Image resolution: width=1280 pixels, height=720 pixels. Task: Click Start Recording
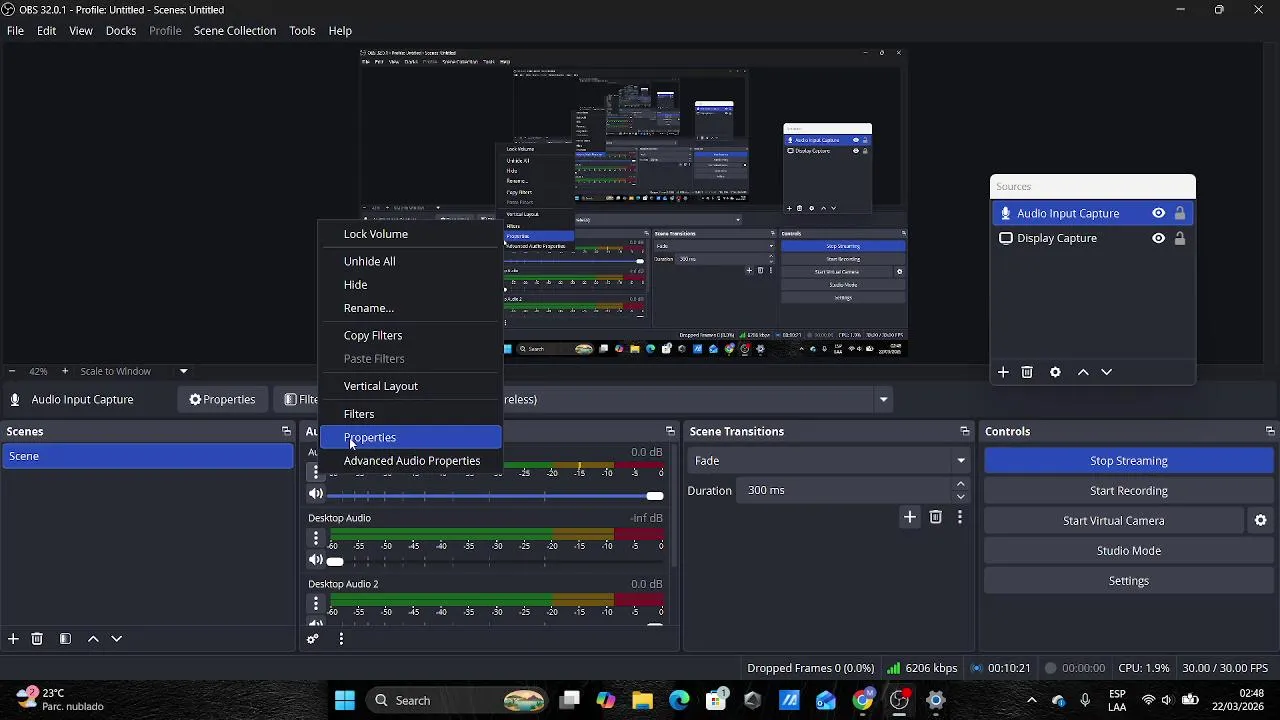point(1128,491)
